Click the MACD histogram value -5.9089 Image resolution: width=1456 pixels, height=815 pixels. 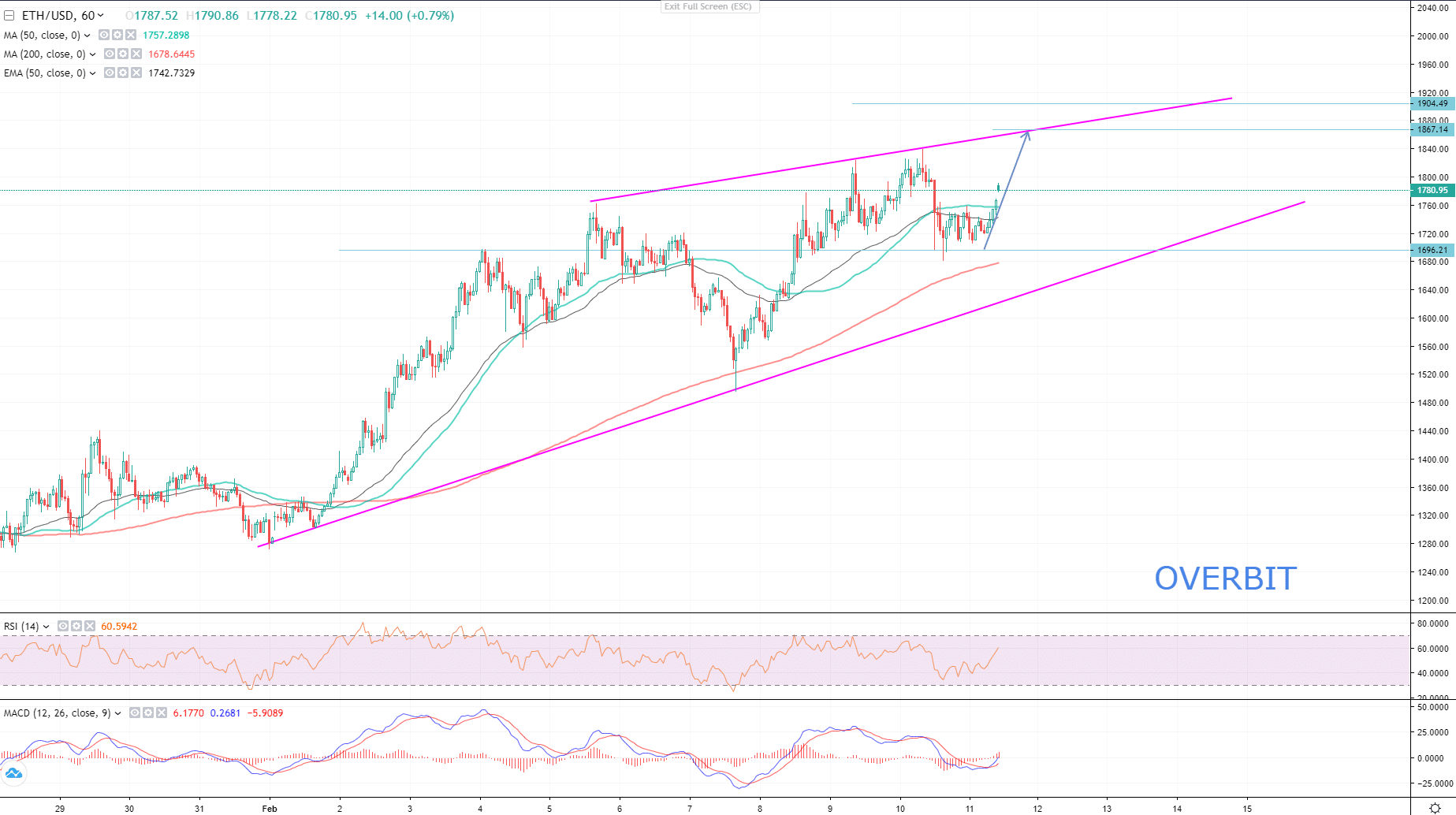coord(265,713)
